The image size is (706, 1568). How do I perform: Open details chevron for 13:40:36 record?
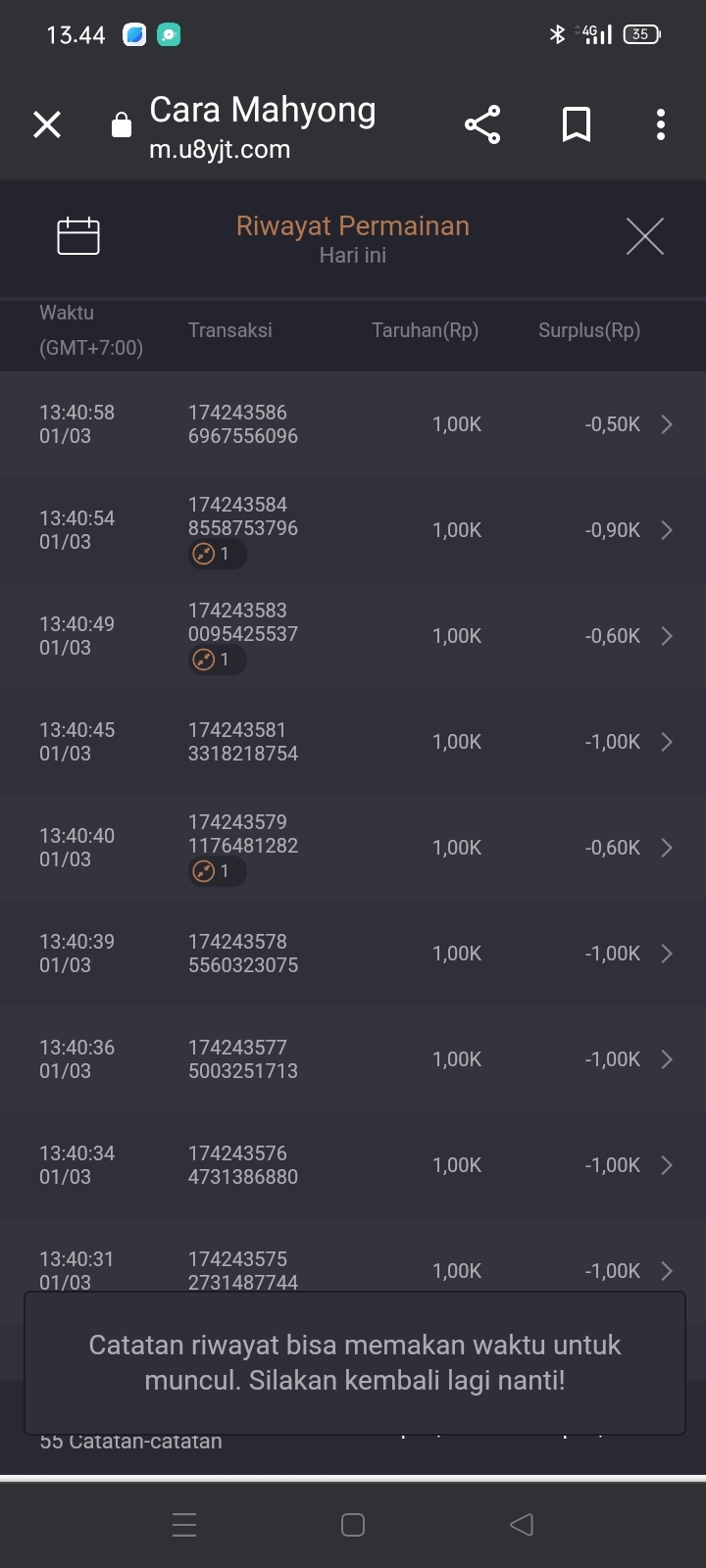(667, 1059)
